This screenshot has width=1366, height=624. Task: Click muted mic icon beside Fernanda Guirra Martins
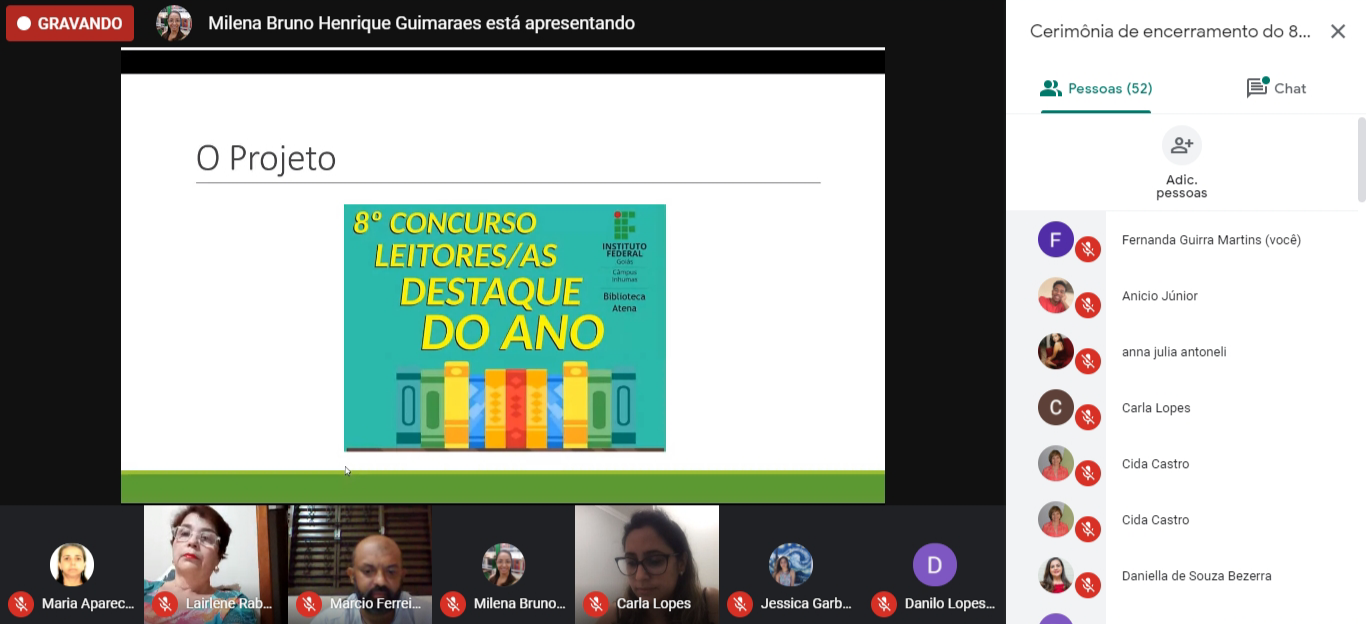click(x=1088, y=249)
